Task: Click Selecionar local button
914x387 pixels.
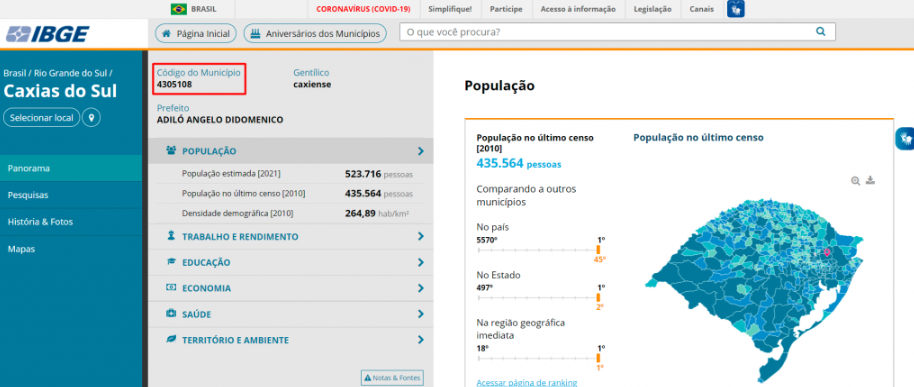Action: [x=42, y=117]
